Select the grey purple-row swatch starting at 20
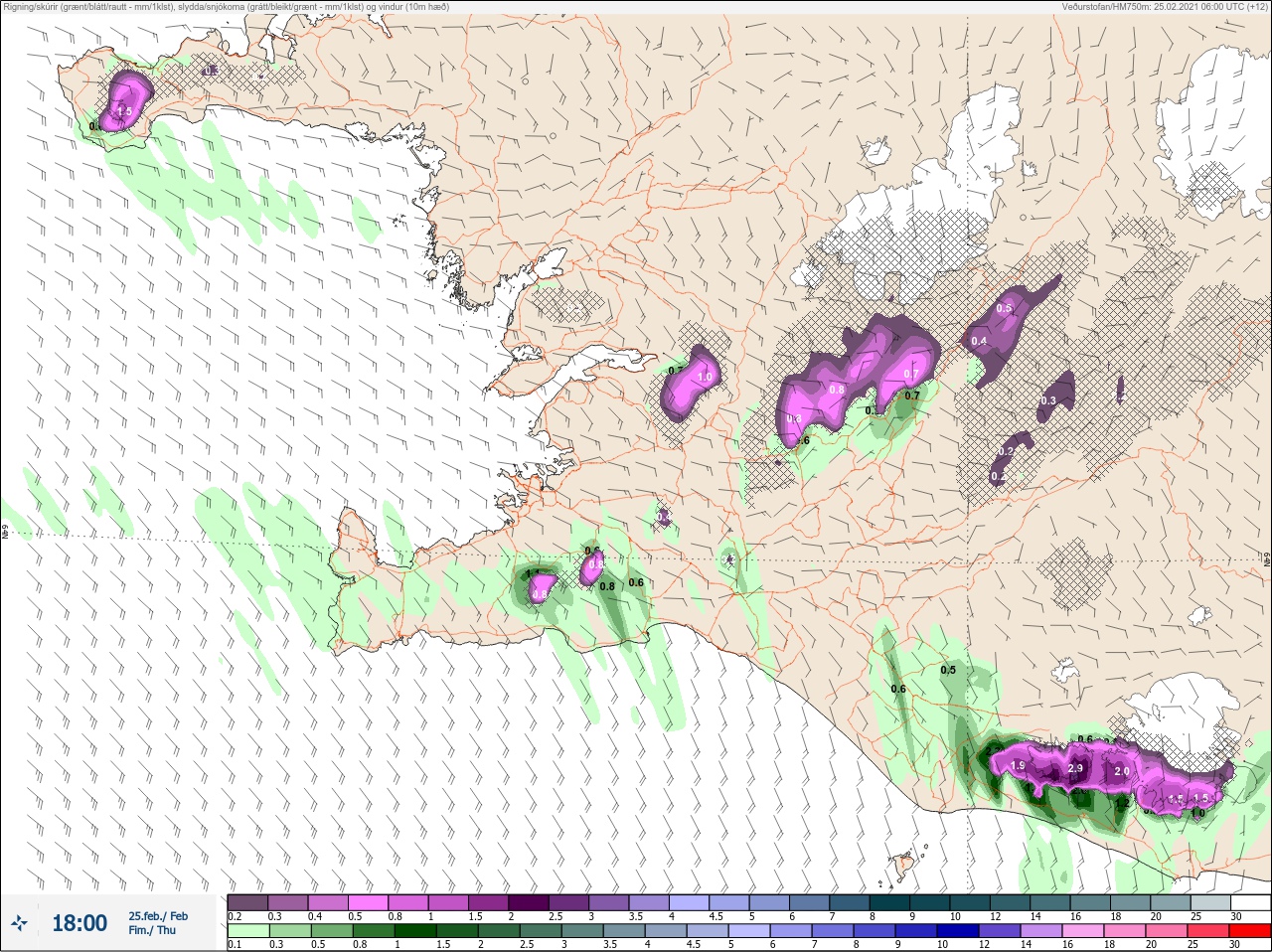This screenshot has height=952, width=1272. coord(1174,903)
